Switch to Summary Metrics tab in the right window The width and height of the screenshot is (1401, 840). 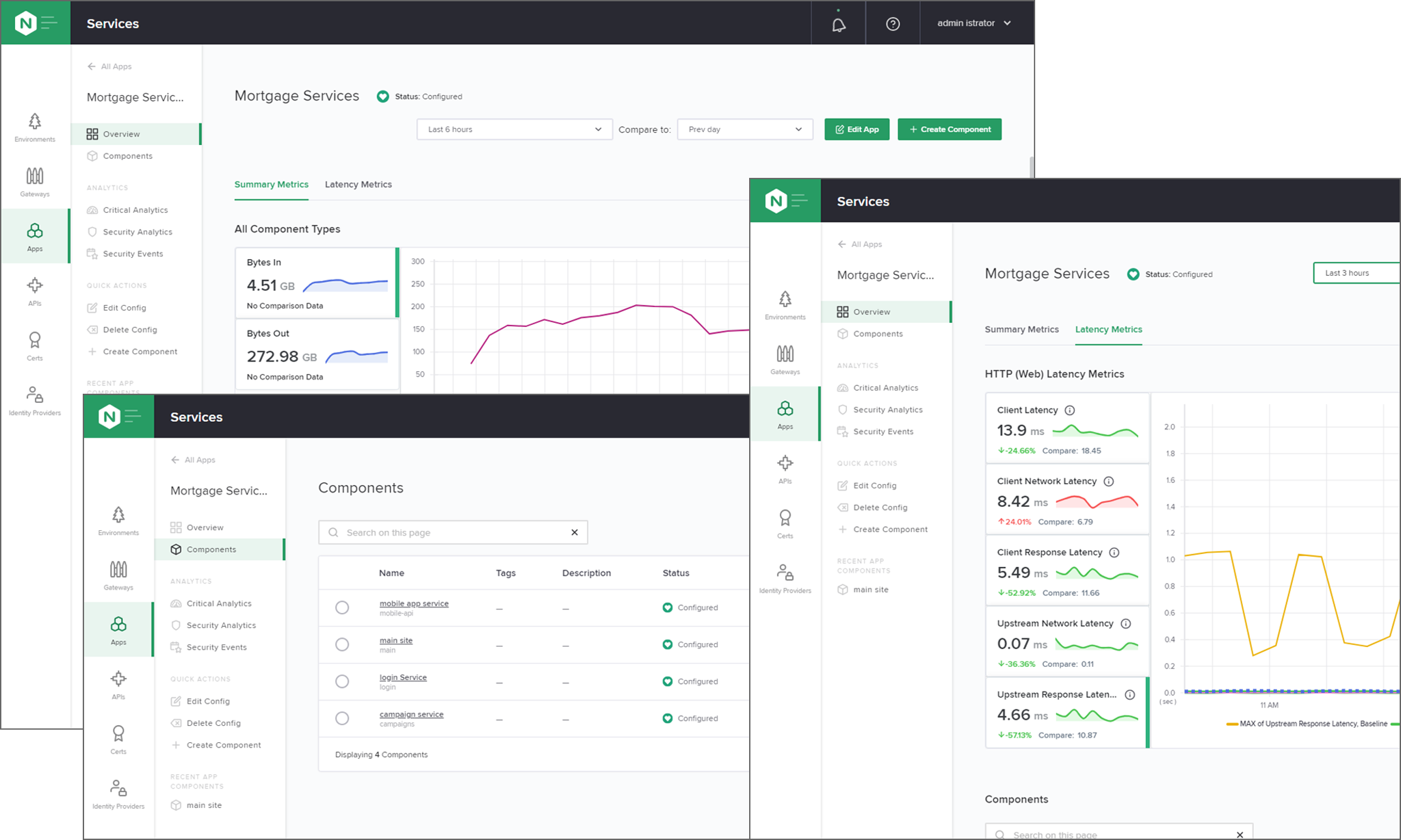1021,330
